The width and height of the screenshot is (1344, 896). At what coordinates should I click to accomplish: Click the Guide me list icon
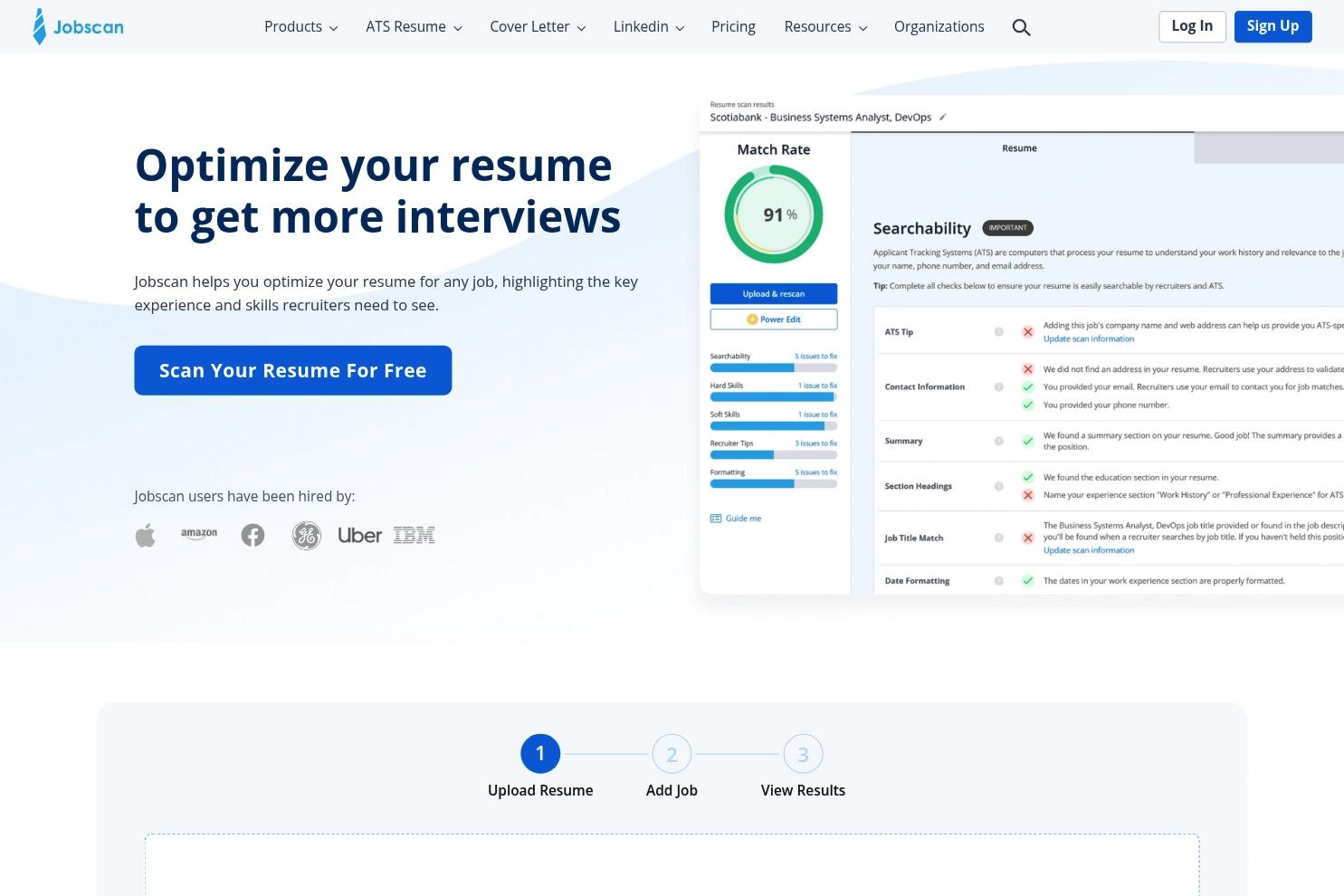pos(716,519)
